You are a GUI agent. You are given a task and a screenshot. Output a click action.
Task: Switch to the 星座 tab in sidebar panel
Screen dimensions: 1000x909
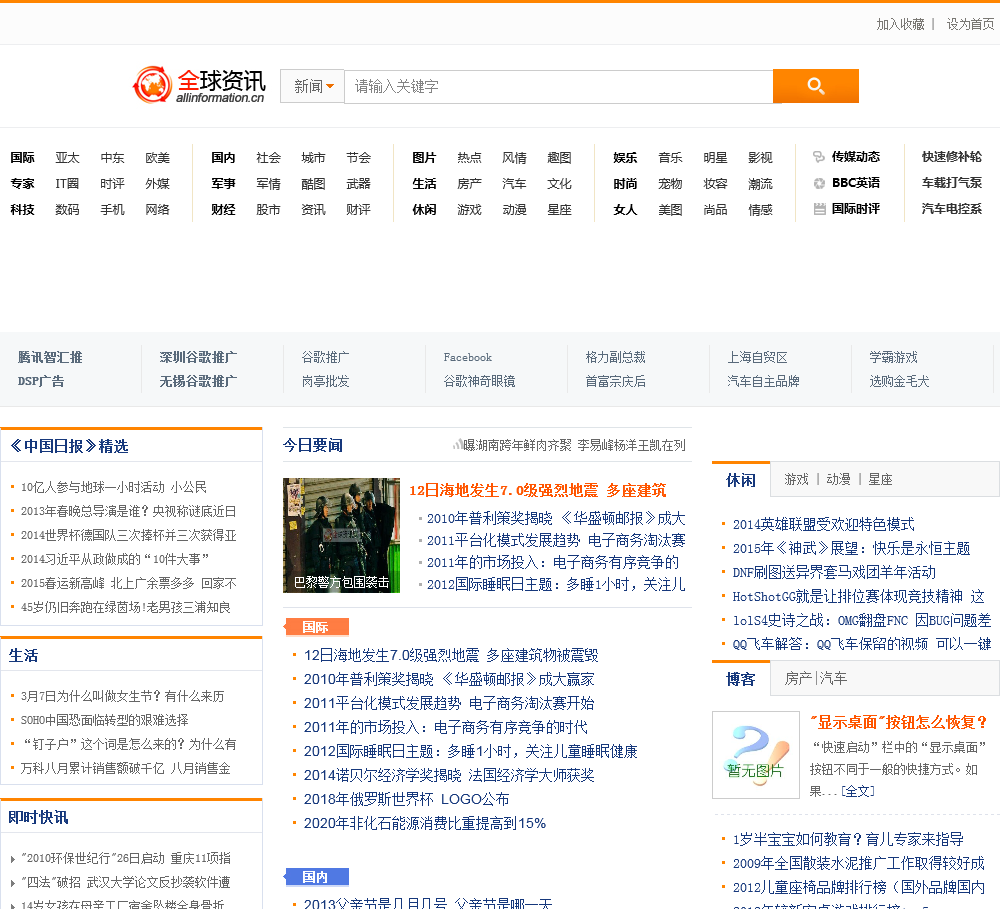(x=880, y=479)
